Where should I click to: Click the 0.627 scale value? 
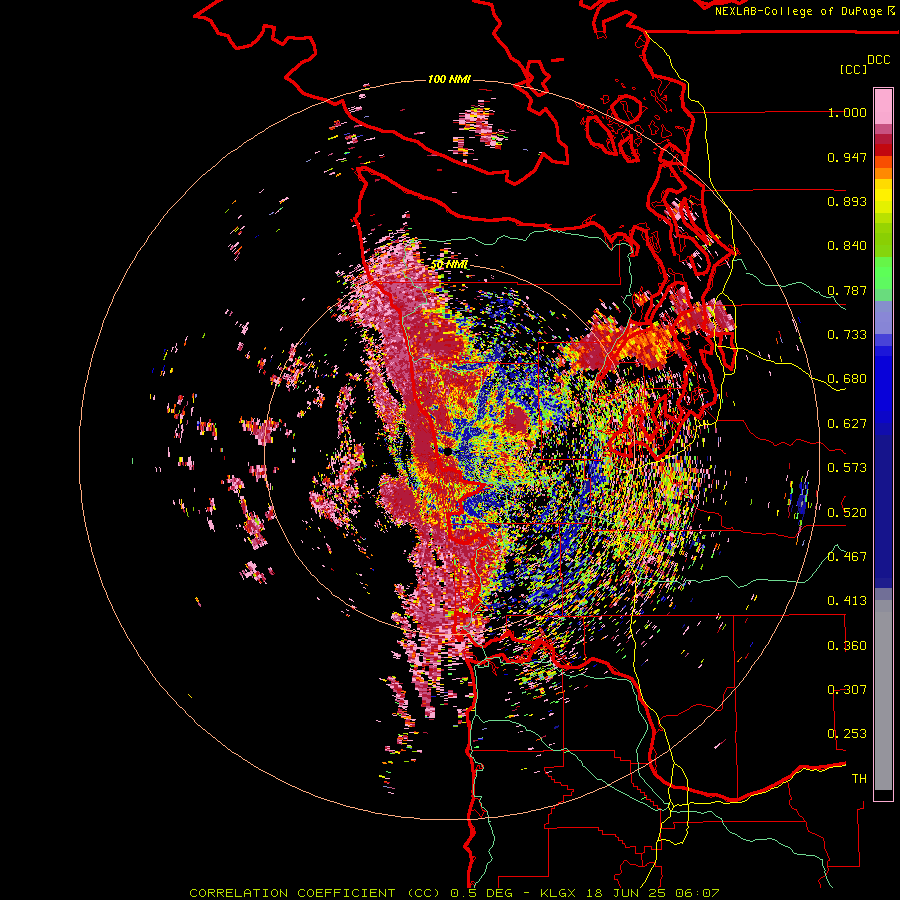(847, 424)
